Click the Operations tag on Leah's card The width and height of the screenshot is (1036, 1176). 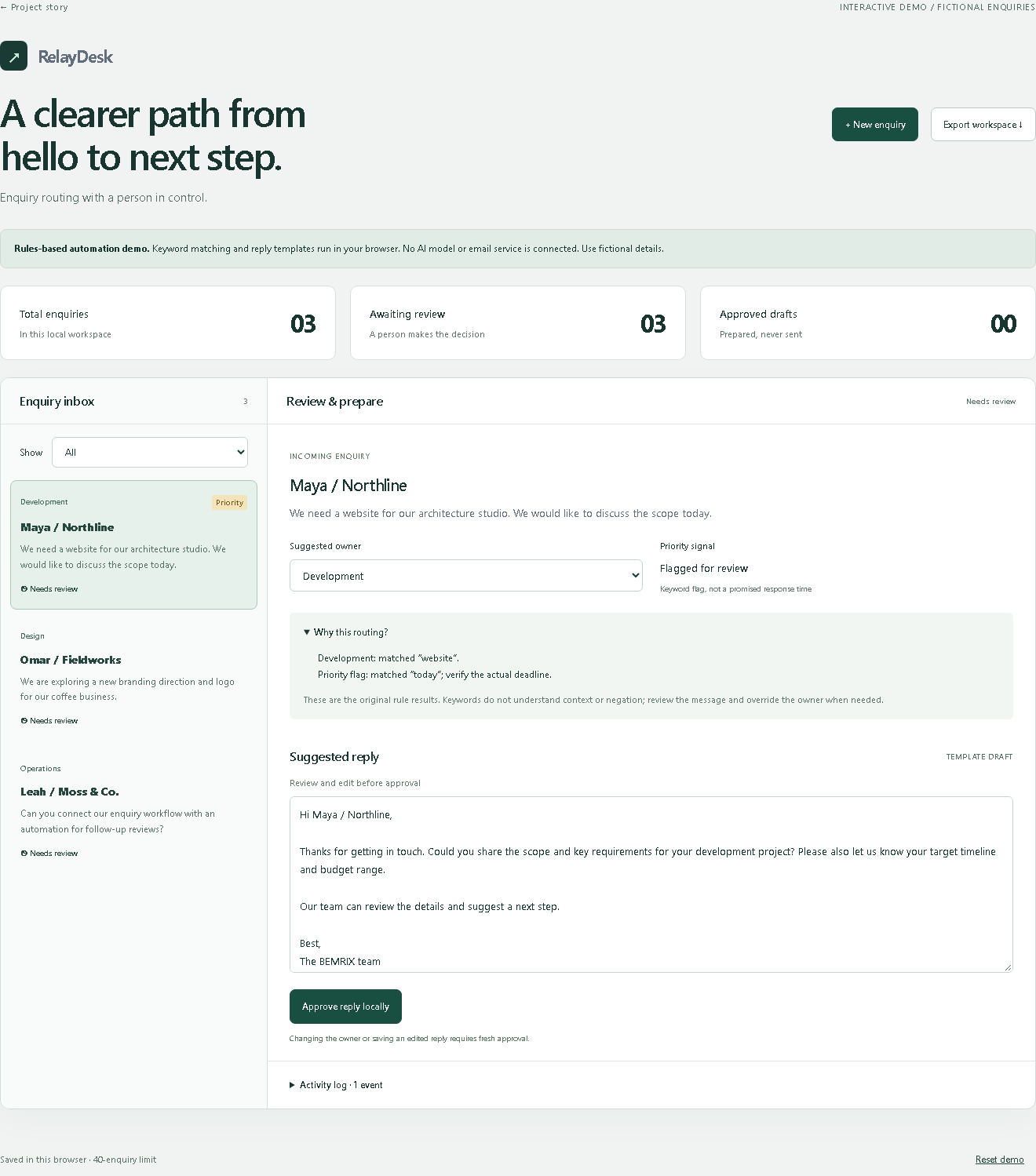click(x=40, y=769)
